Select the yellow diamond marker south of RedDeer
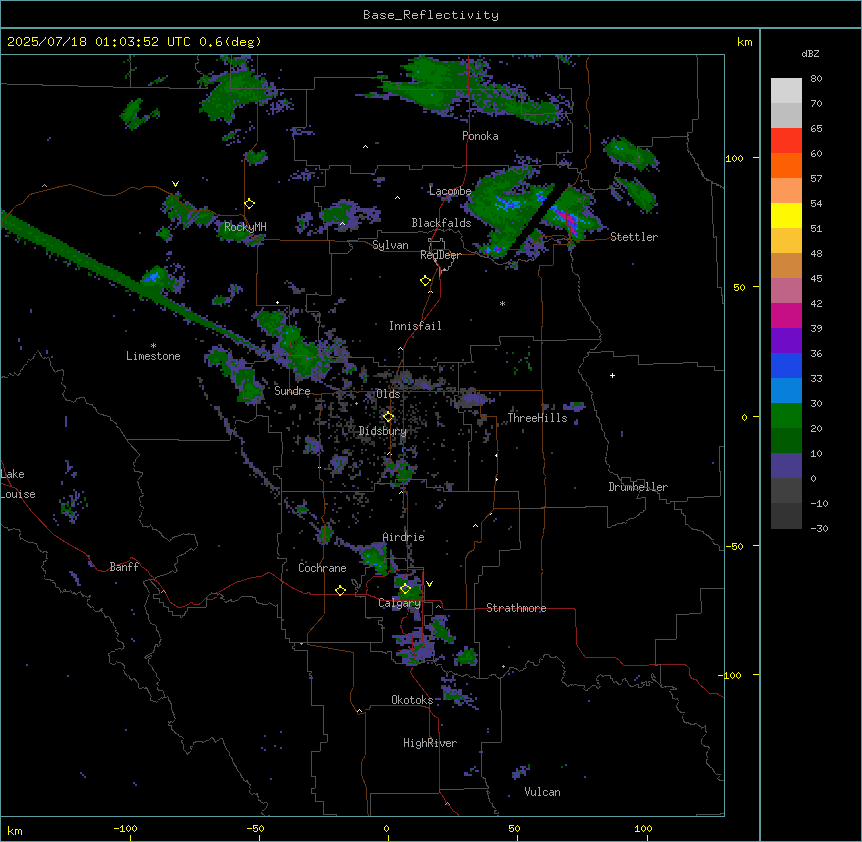 pyautogui.click(x=426, y=281)
